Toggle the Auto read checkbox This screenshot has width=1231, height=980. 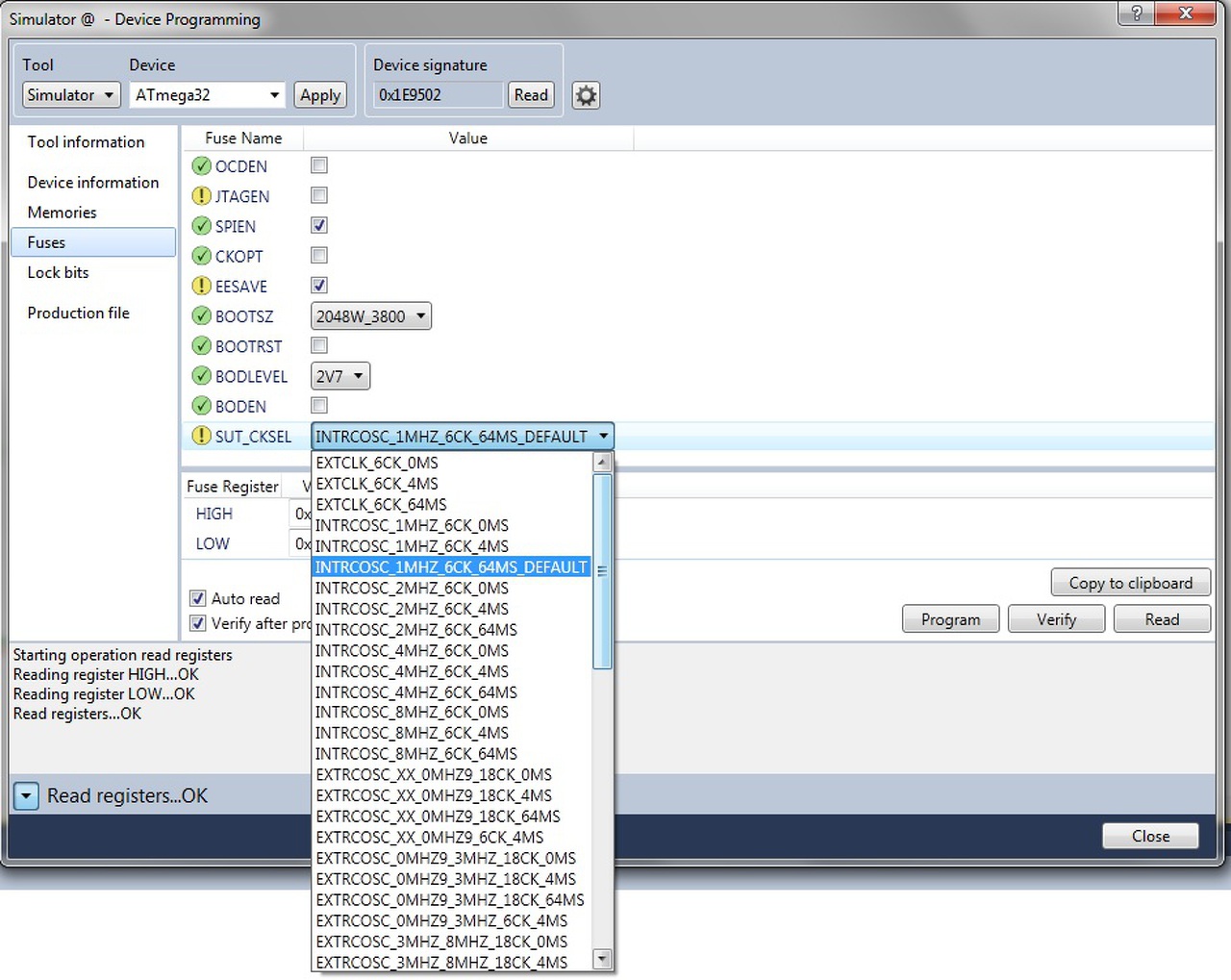[x=198, y=598]
